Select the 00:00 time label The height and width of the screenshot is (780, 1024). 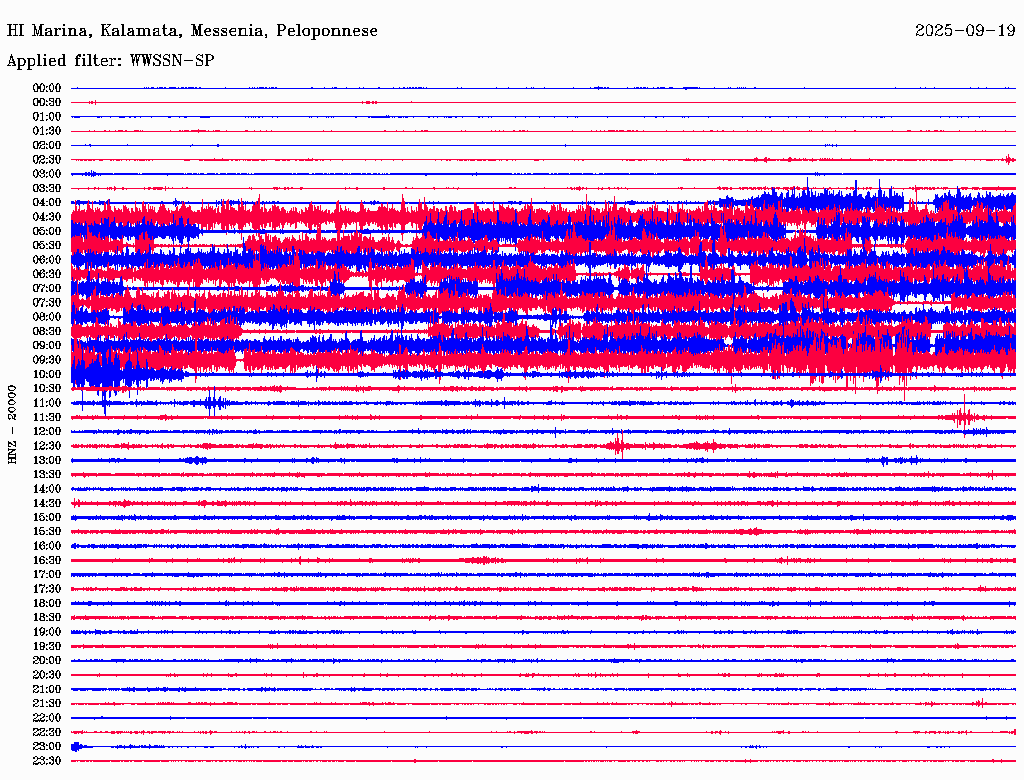[47, 88]
